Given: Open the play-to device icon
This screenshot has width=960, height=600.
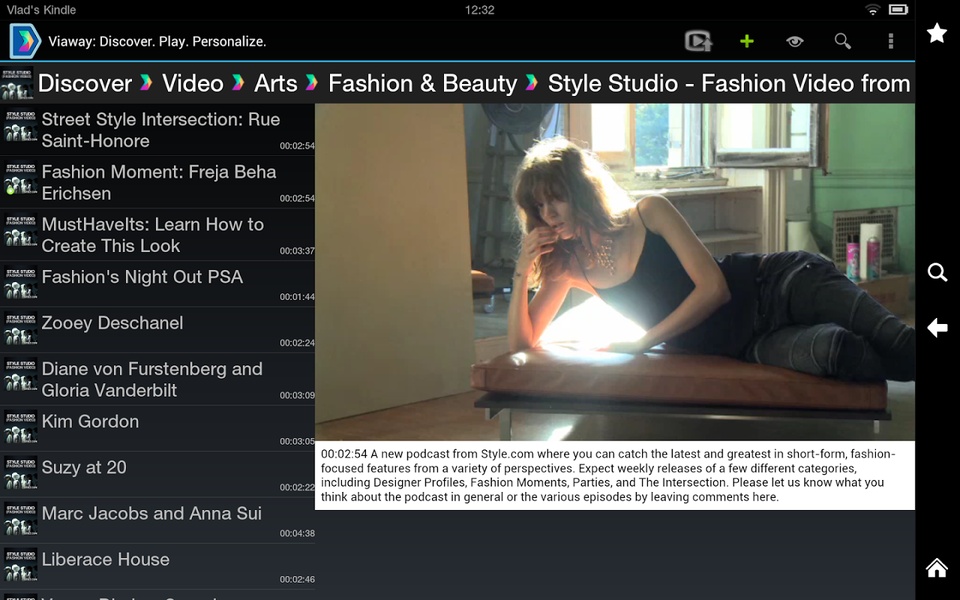Looking at the screenshot, I should 699,41.
